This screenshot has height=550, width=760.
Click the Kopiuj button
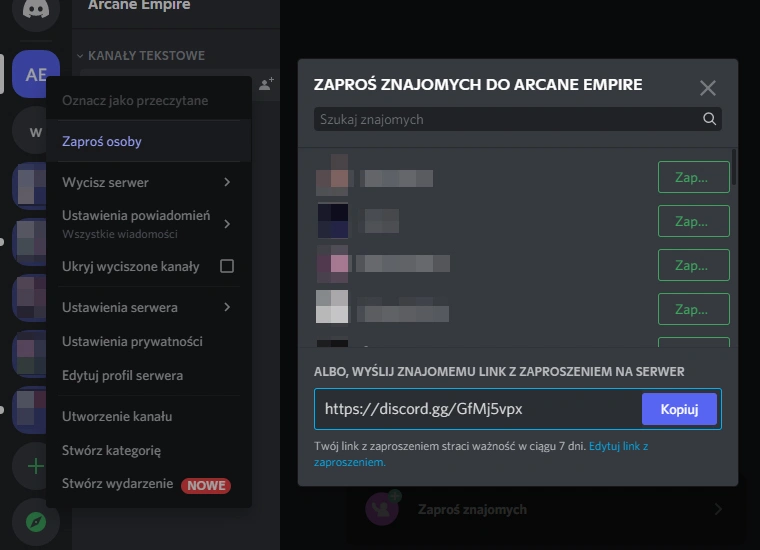pyautogui.click(x=679, y=409)
